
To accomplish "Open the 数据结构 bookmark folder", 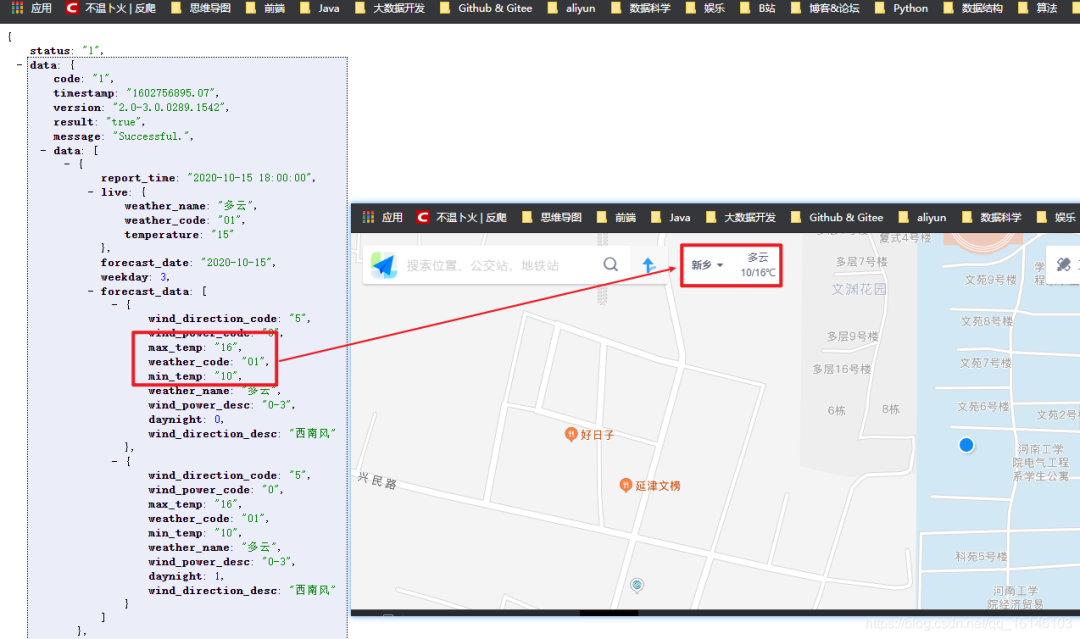I will 973,8.
